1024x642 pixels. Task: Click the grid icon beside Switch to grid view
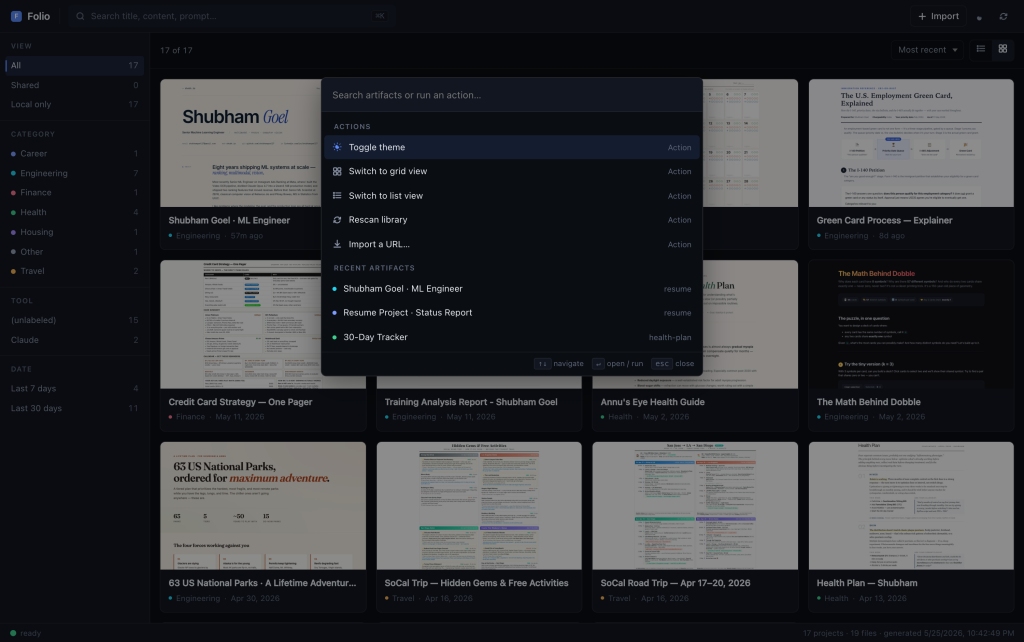point(337,171)
